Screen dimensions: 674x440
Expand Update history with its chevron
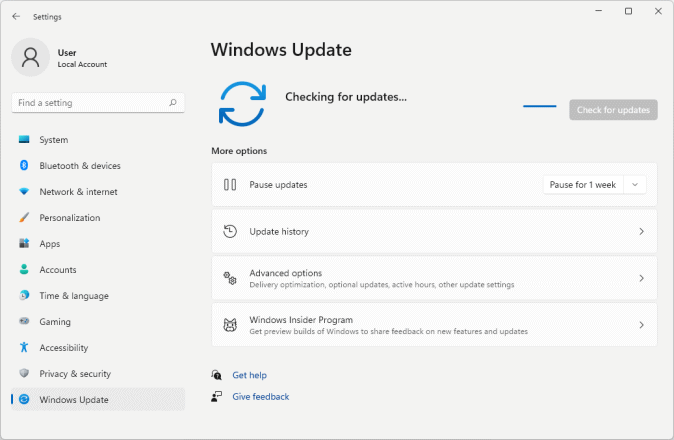(641, 232)
